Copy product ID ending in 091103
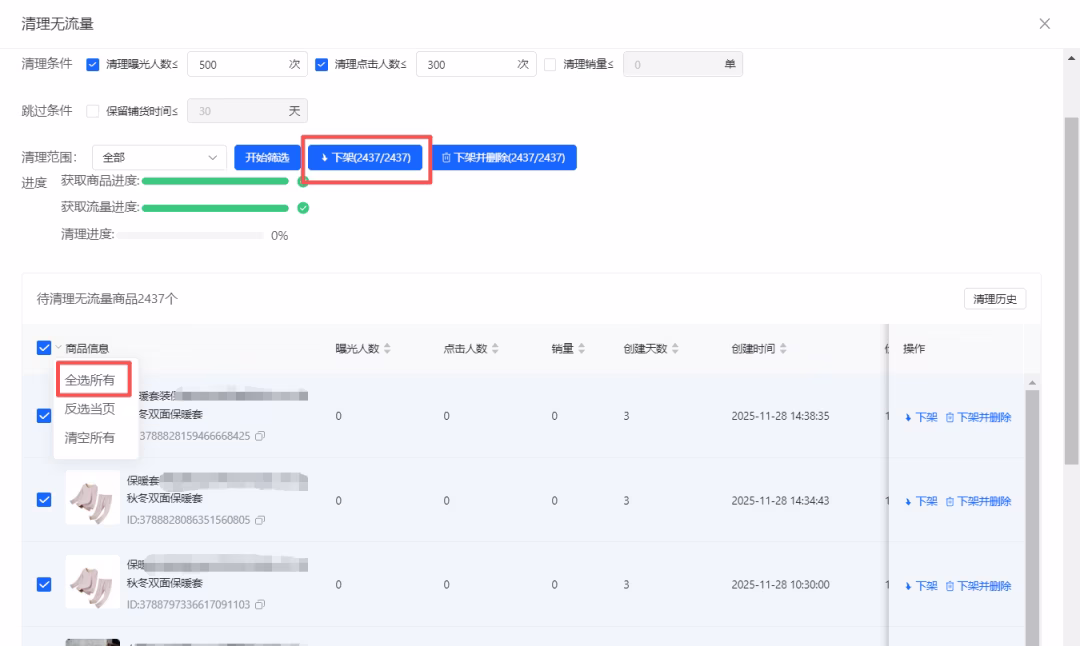 point(259,604)
